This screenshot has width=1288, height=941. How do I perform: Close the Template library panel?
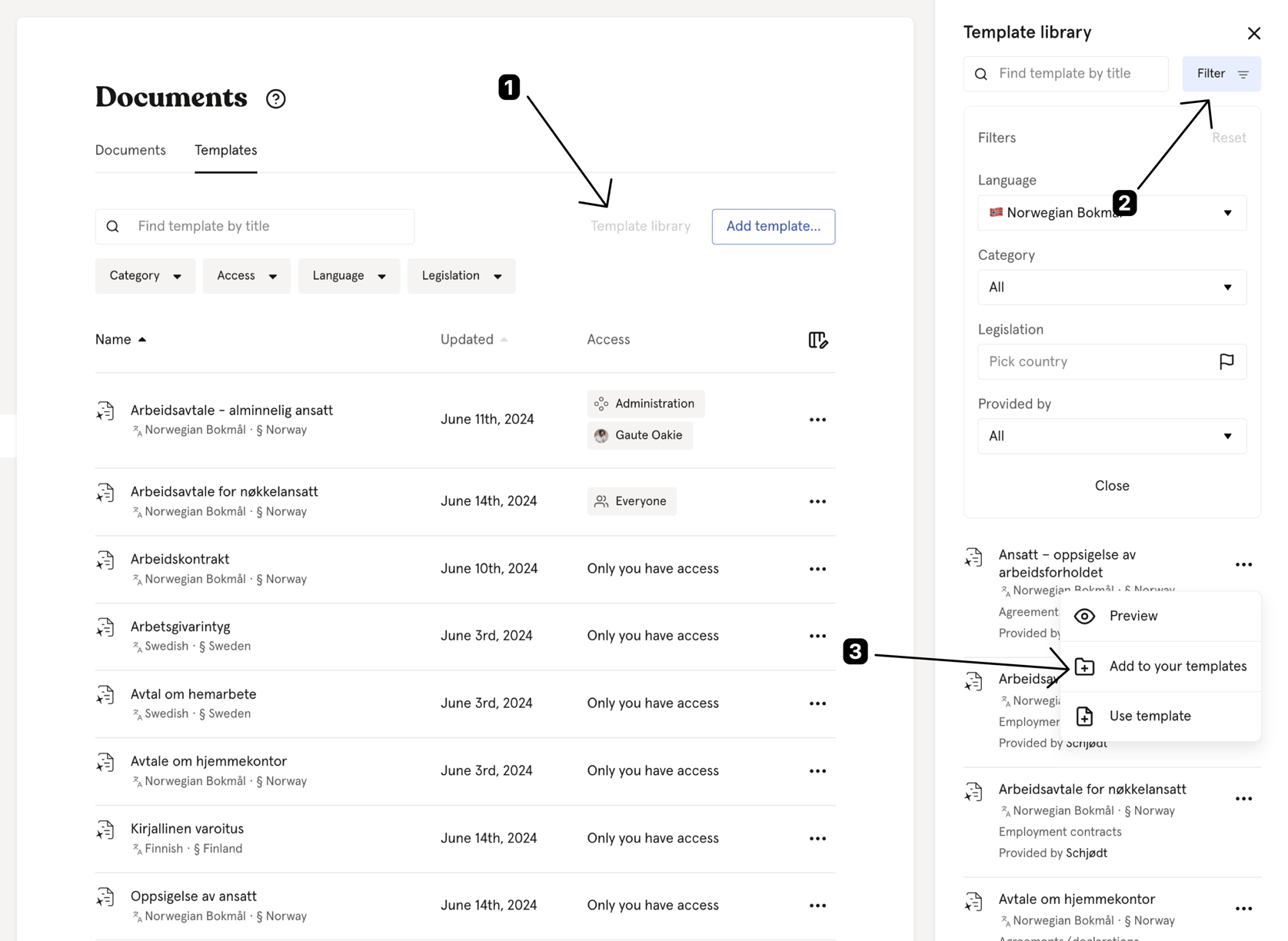point(1253,33)
